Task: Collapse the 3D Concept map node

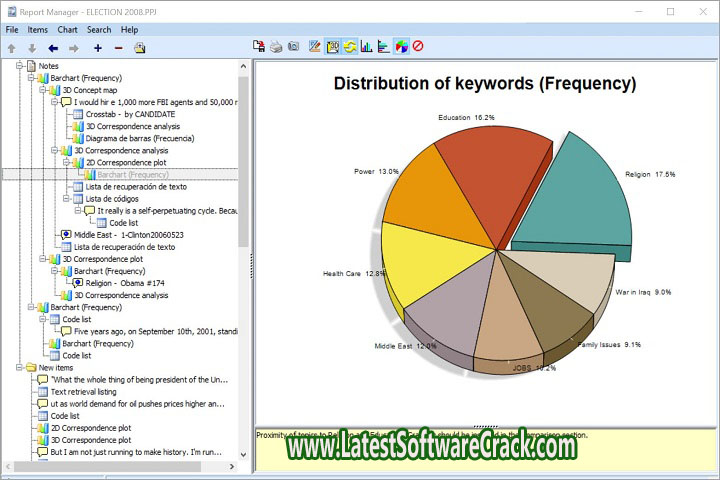Action: [x=43, y=90]
